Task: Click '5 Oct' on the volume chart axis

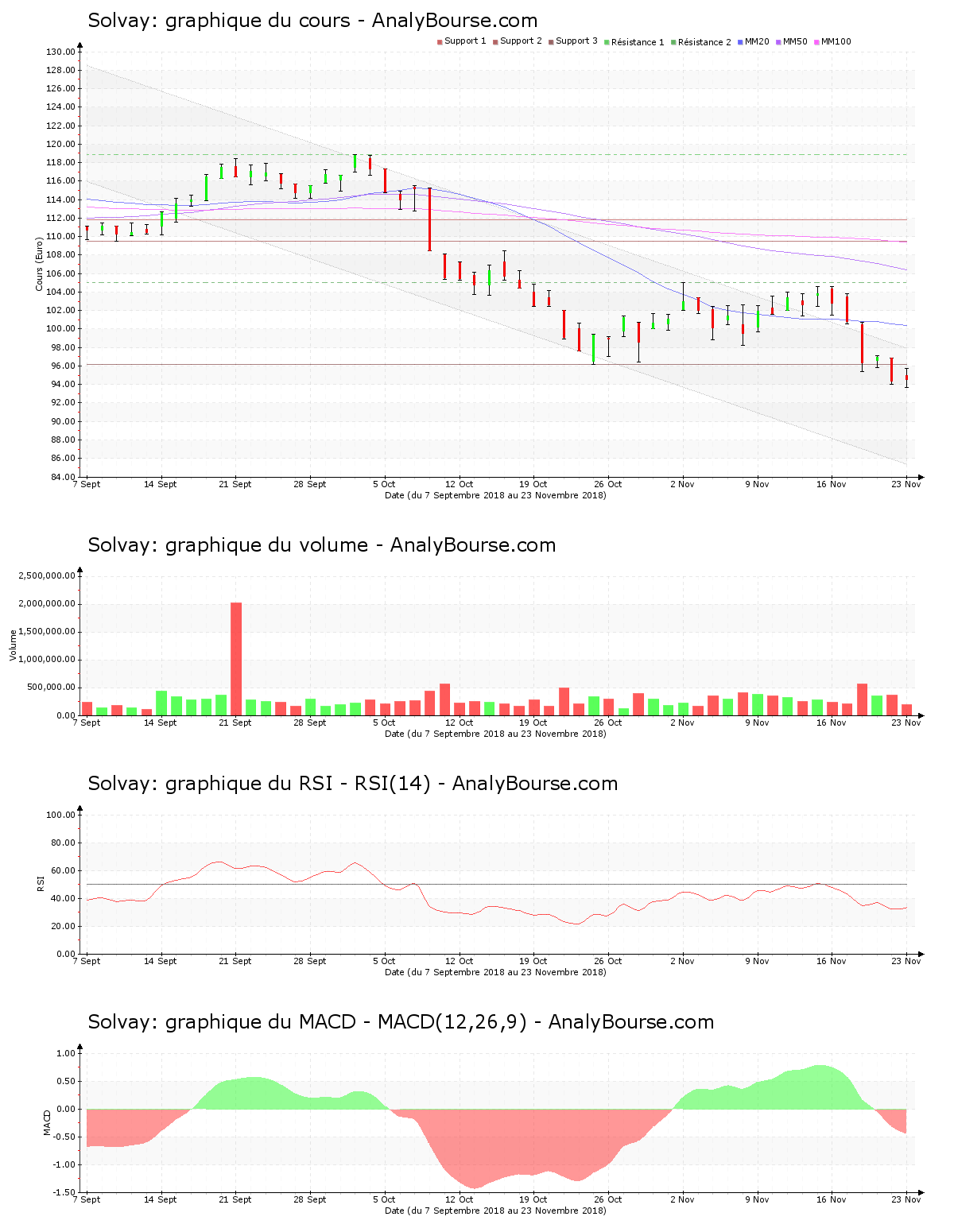Action: [x=384, y=723]
